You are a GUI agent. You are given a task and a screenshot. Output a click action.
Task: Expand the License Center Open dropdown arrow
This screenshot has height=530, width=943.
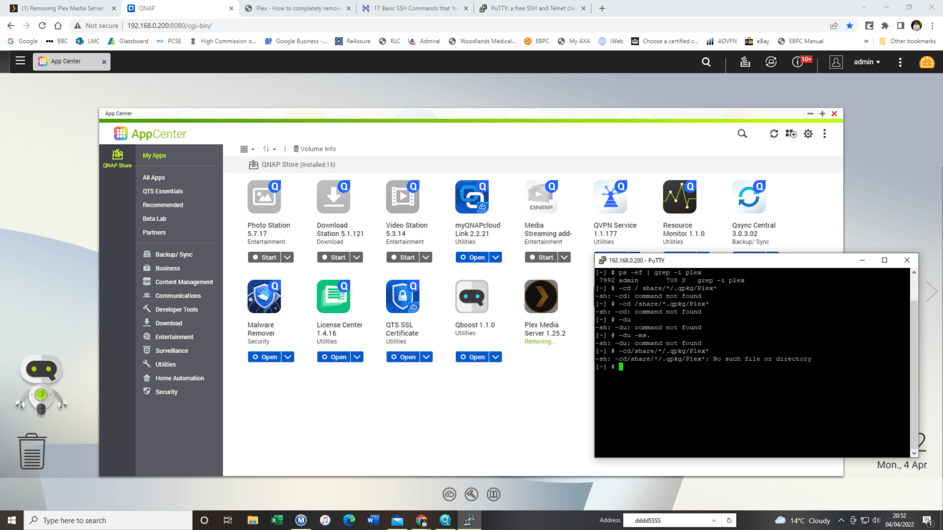357,357
